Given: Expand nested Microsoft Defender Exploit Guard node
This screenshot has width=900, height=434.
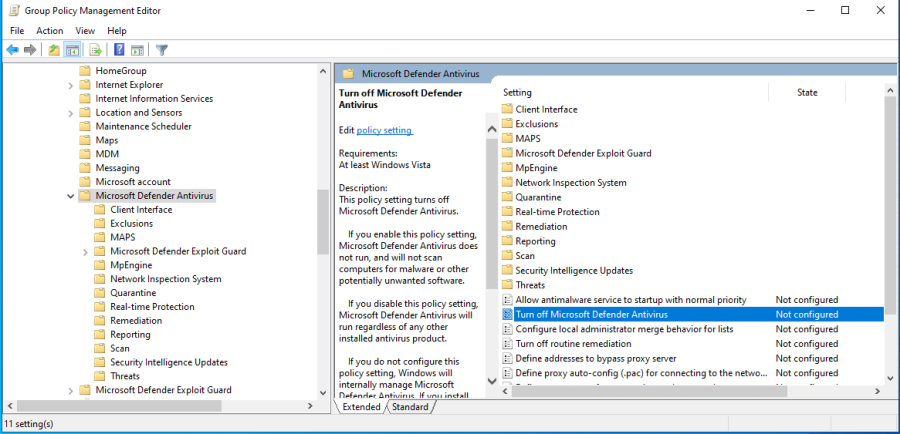Looking at the screenshot, I should point(85,252).
